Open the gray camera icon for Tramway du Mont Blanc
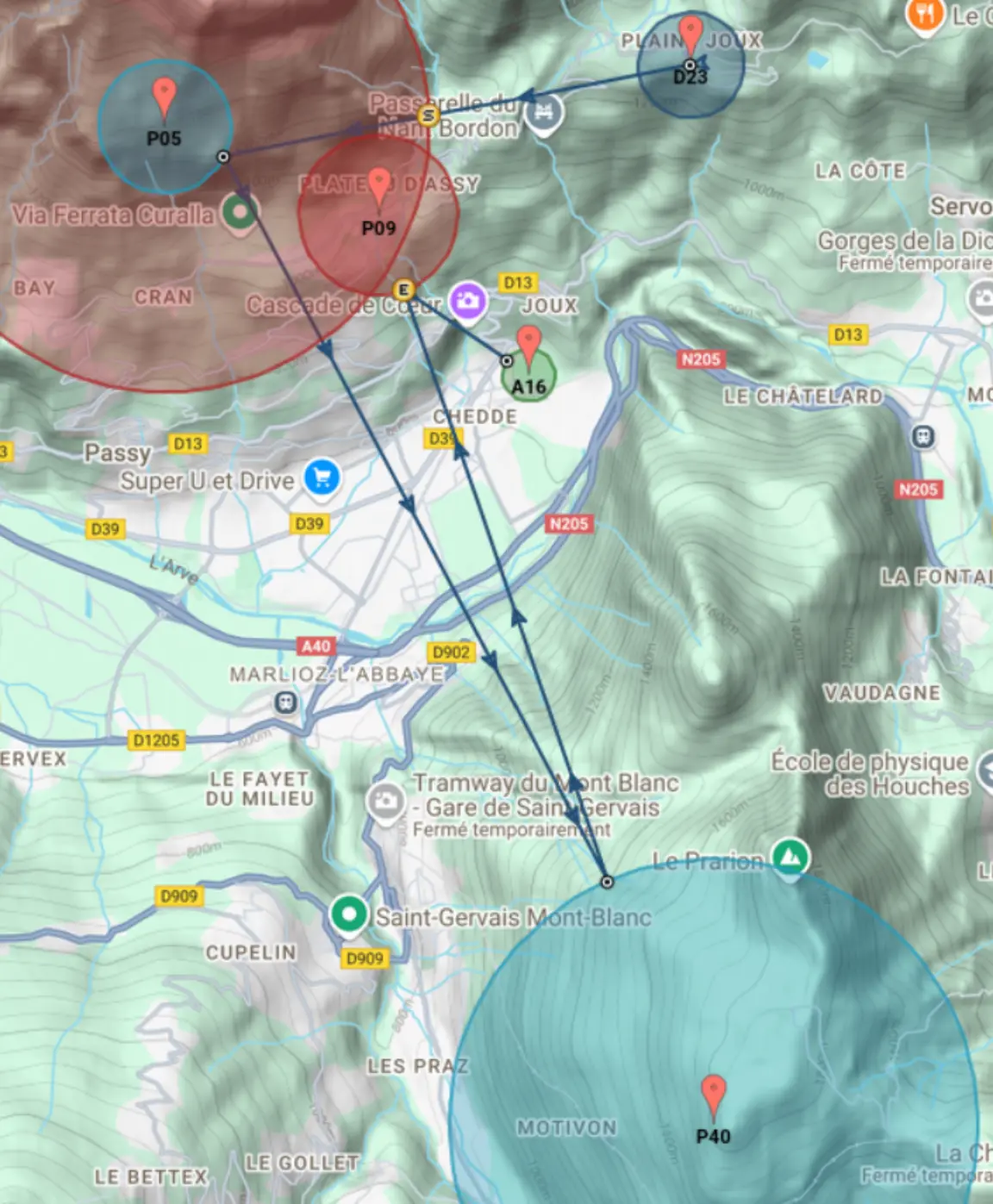The height and width of the screenshot is (1204, 993). [385, 802]
